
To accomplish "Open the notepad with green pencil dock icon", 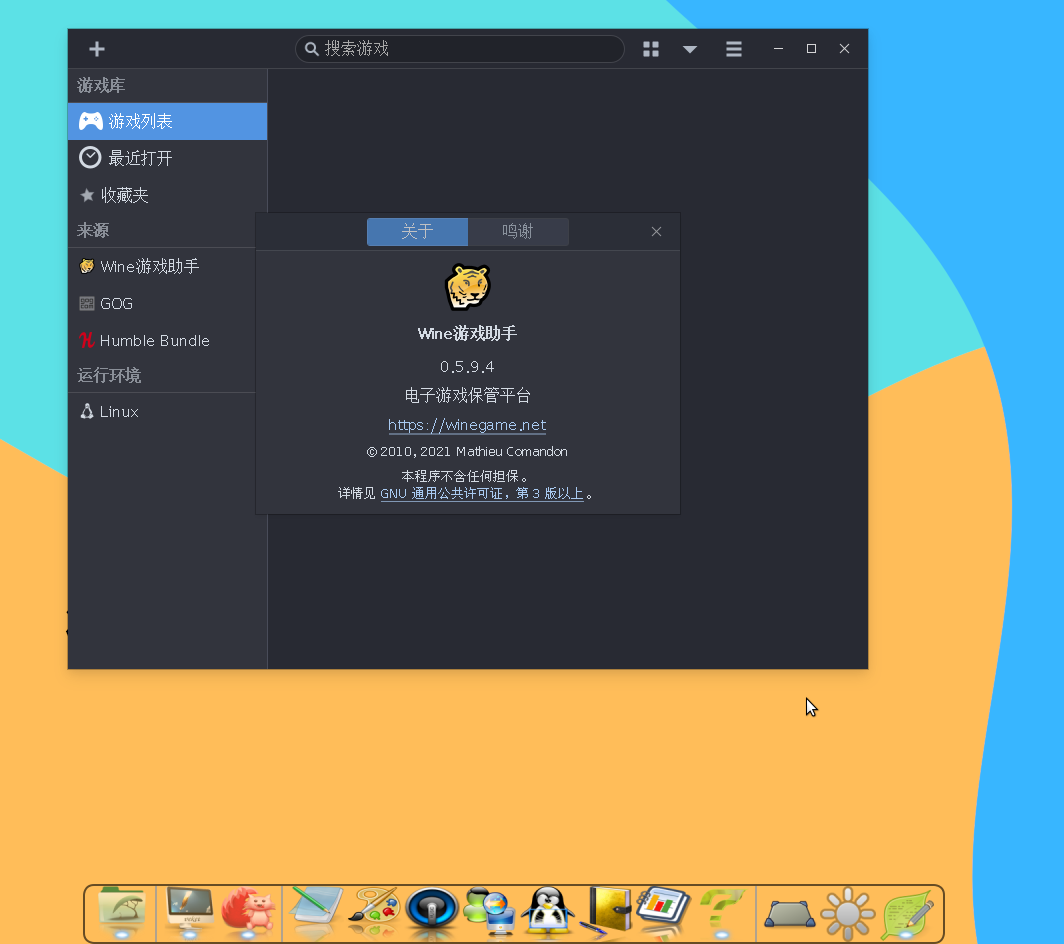I will click(x=316, y=908).
